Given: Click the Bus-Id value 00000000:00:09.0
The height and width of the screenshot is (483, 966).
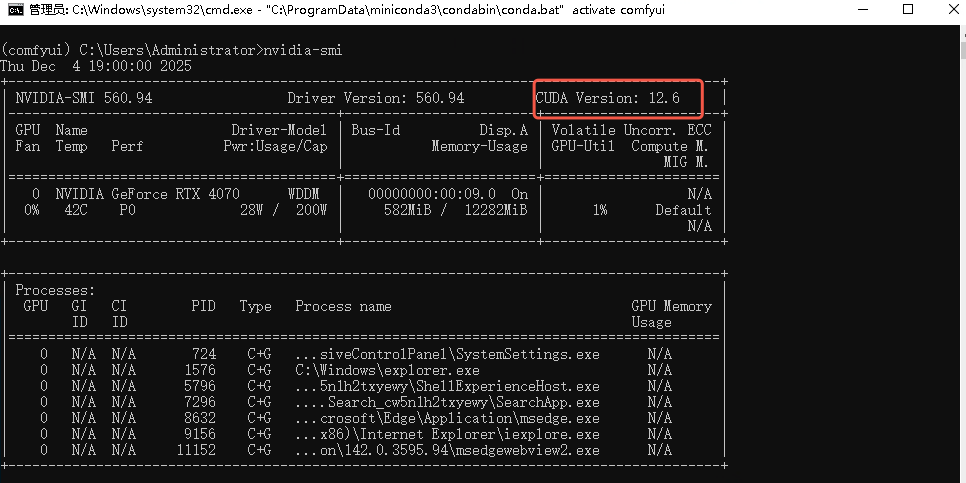Looking at the screenshot, I should pyautogui.click(x=432, y=194).
